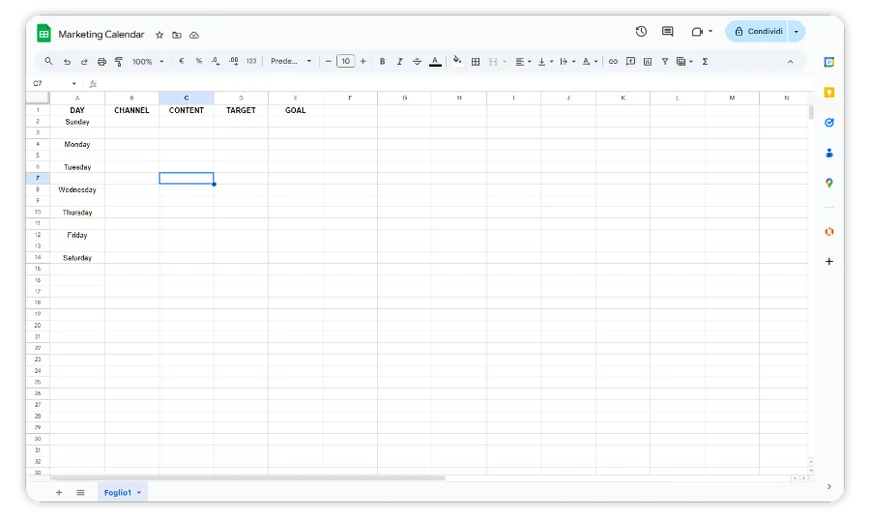Image resolution: width=870 pixels, height=517 pixels.
Task: Move the document to a folder
Action: pyautogui.click(x=176, y=35)
